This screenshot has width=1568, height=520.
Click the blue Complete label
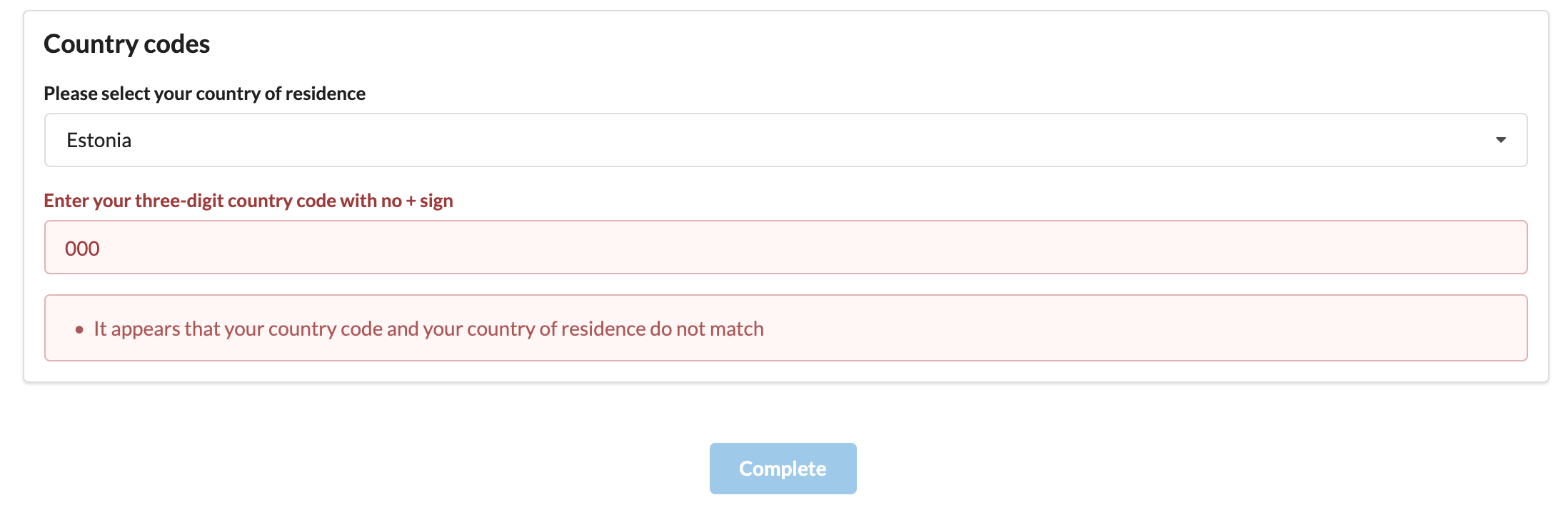pos(783,468)
